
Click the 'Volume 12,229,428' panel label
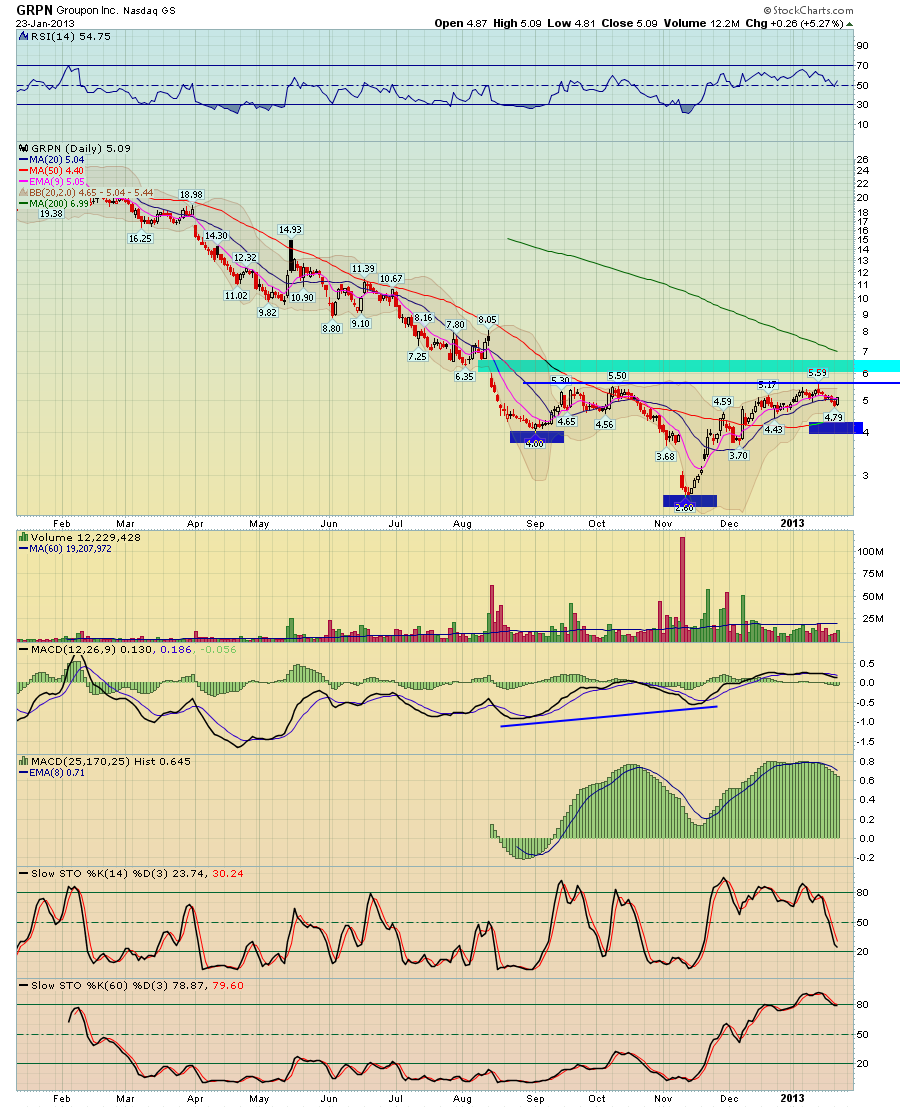pos(85,537)
